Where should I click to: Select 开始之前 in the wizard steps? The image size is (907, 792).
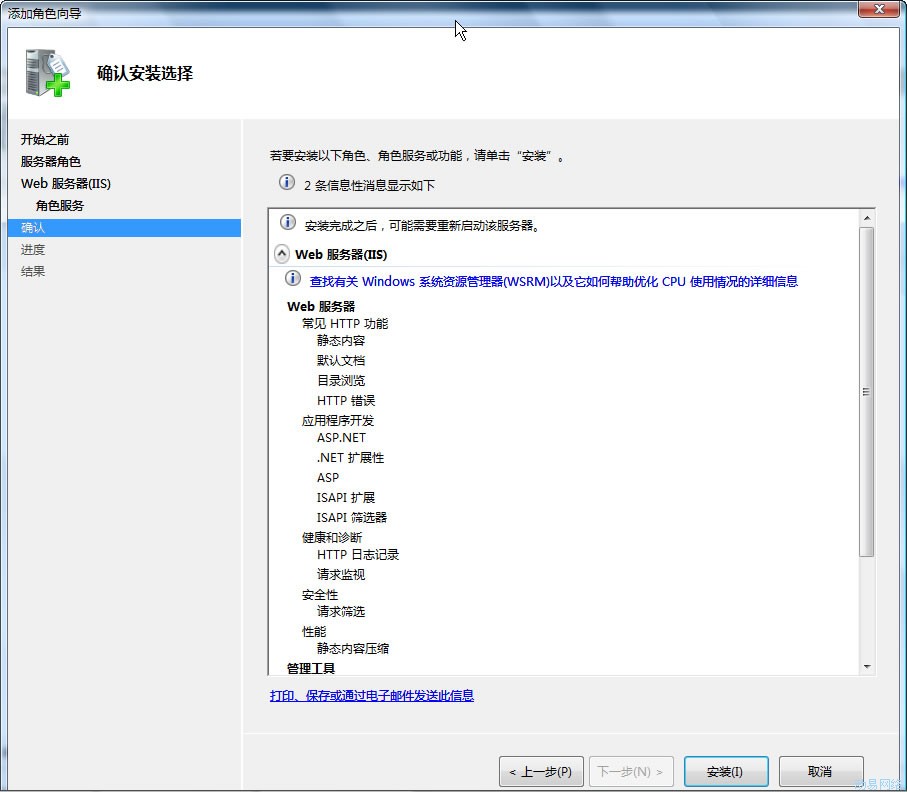(45, 139)
